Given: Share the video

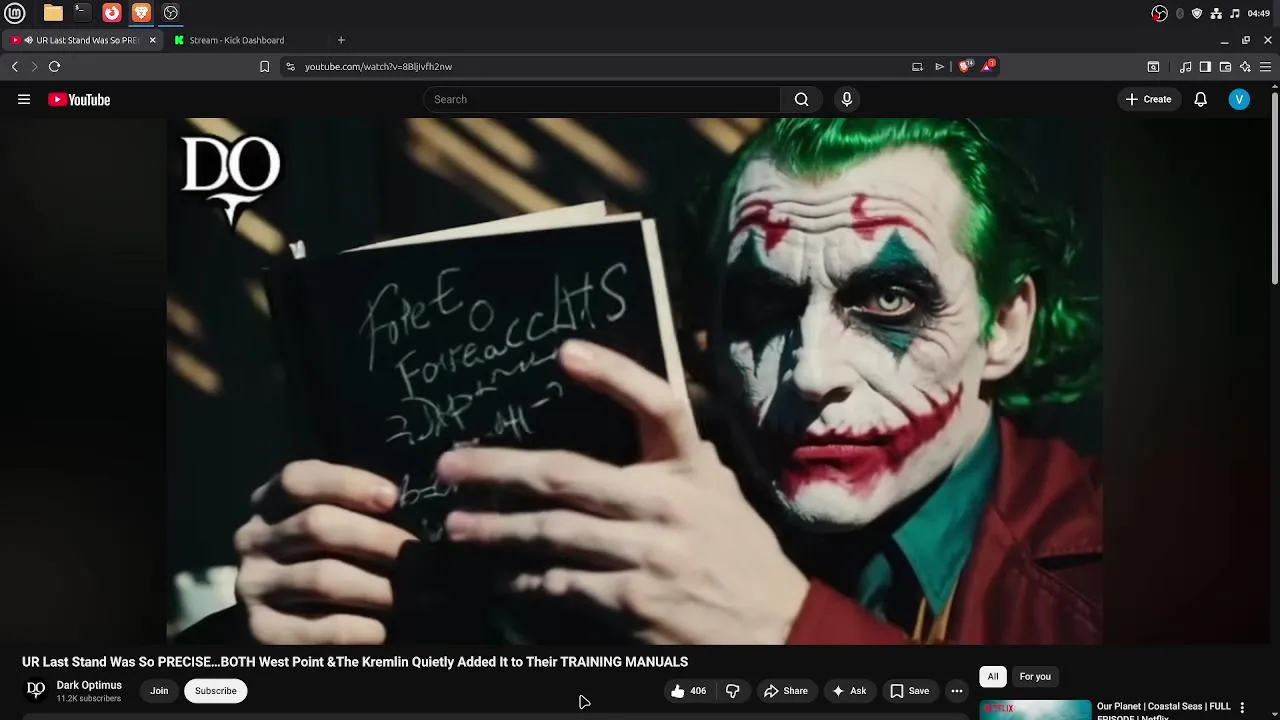Looking at the screenshot, I should click(785, 691).
